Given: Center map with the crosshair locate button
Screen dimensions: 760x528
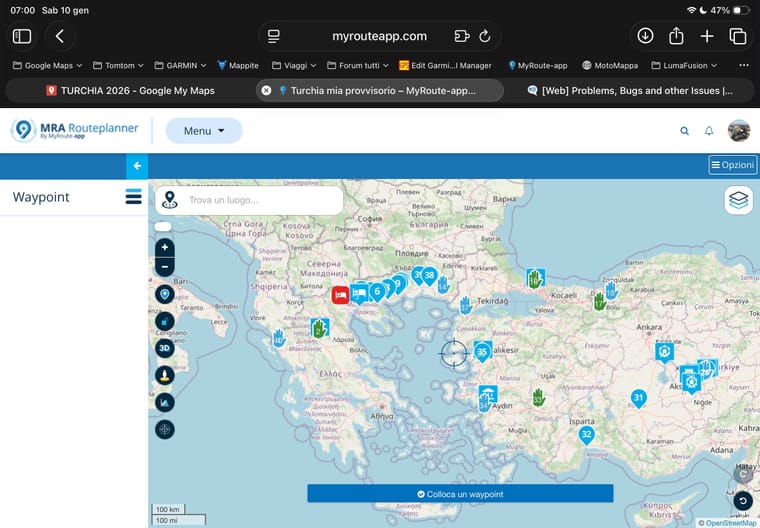Looking at the screenshot, I should (165, 429).
